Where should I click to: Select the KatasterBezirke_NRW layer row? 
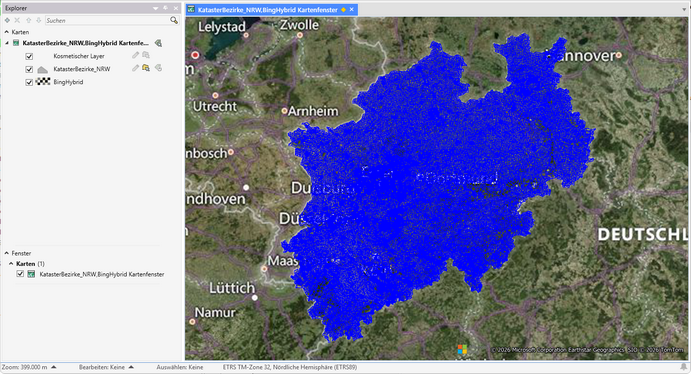(82, 69)
